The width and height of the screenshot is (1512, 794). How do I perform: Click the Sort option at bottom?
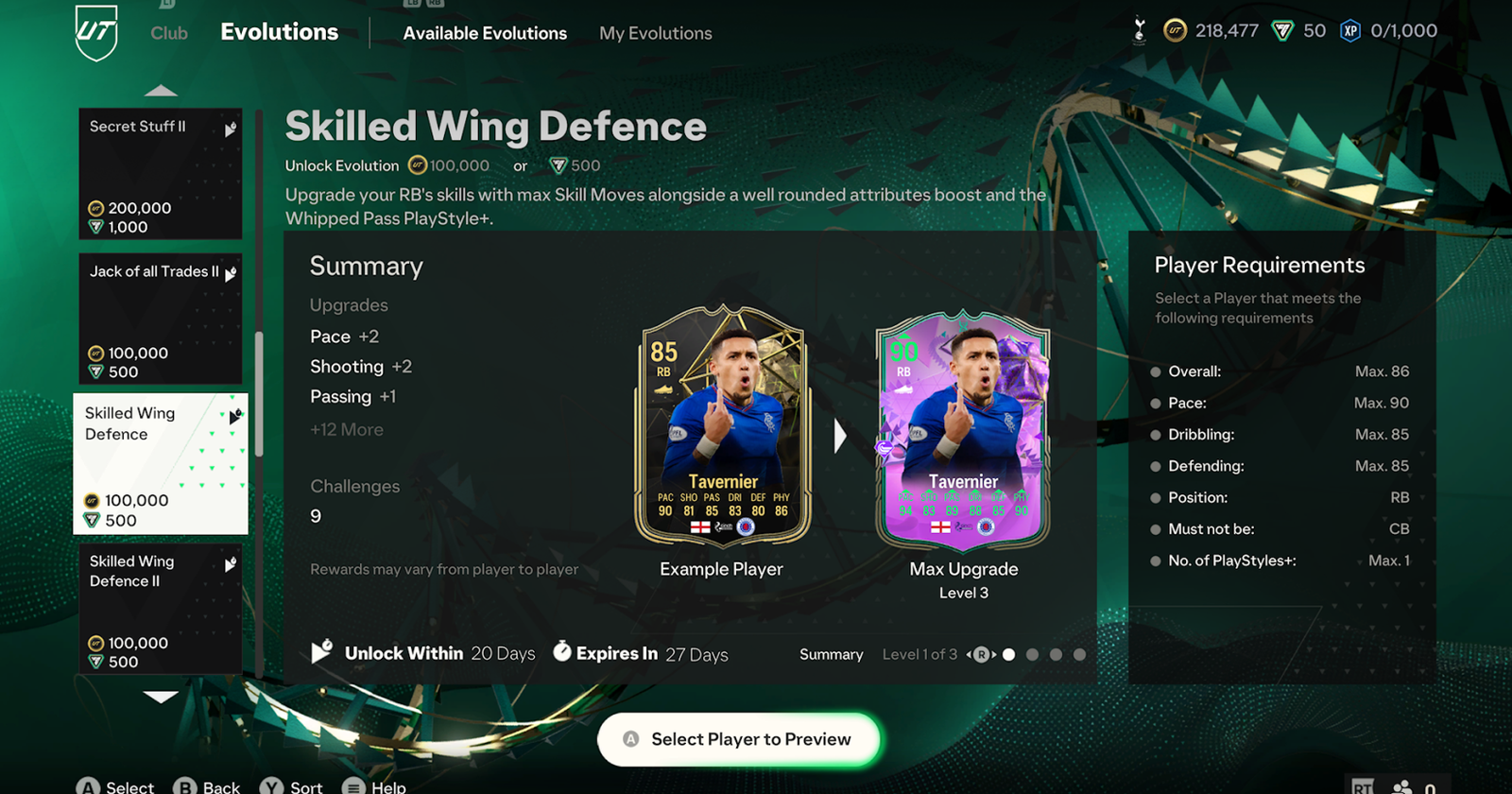[x=293, y=786]
